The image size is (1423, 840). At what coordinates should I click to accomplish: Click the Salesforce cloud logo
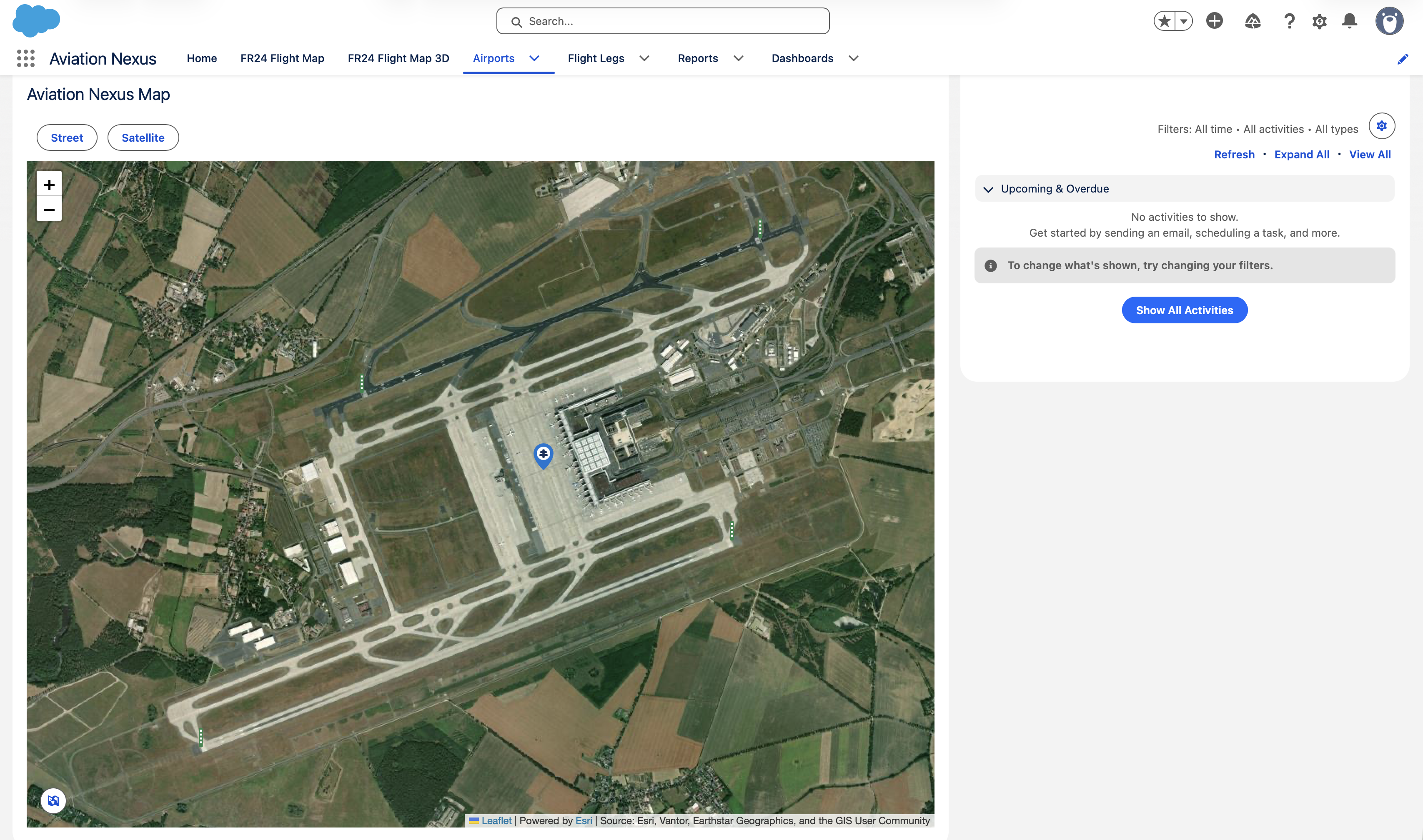click(36, 20)
